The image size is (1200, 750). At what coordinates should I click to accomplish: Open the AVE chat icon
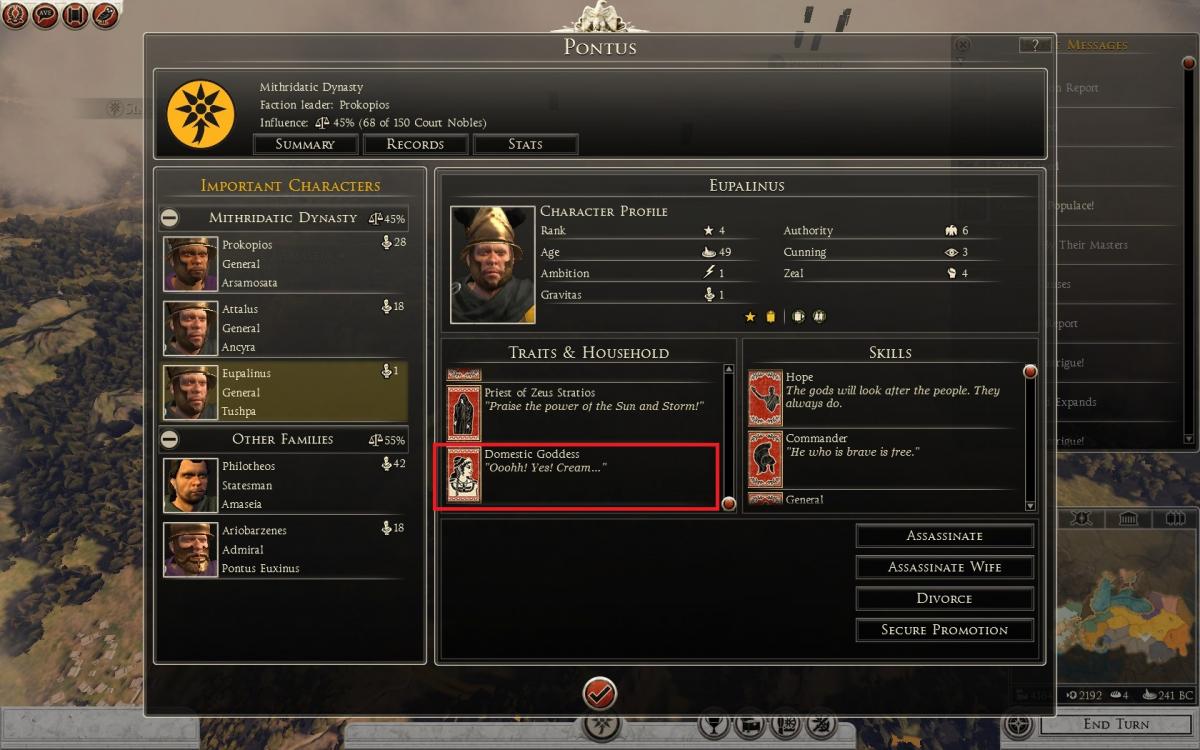[x=45, y=15]
